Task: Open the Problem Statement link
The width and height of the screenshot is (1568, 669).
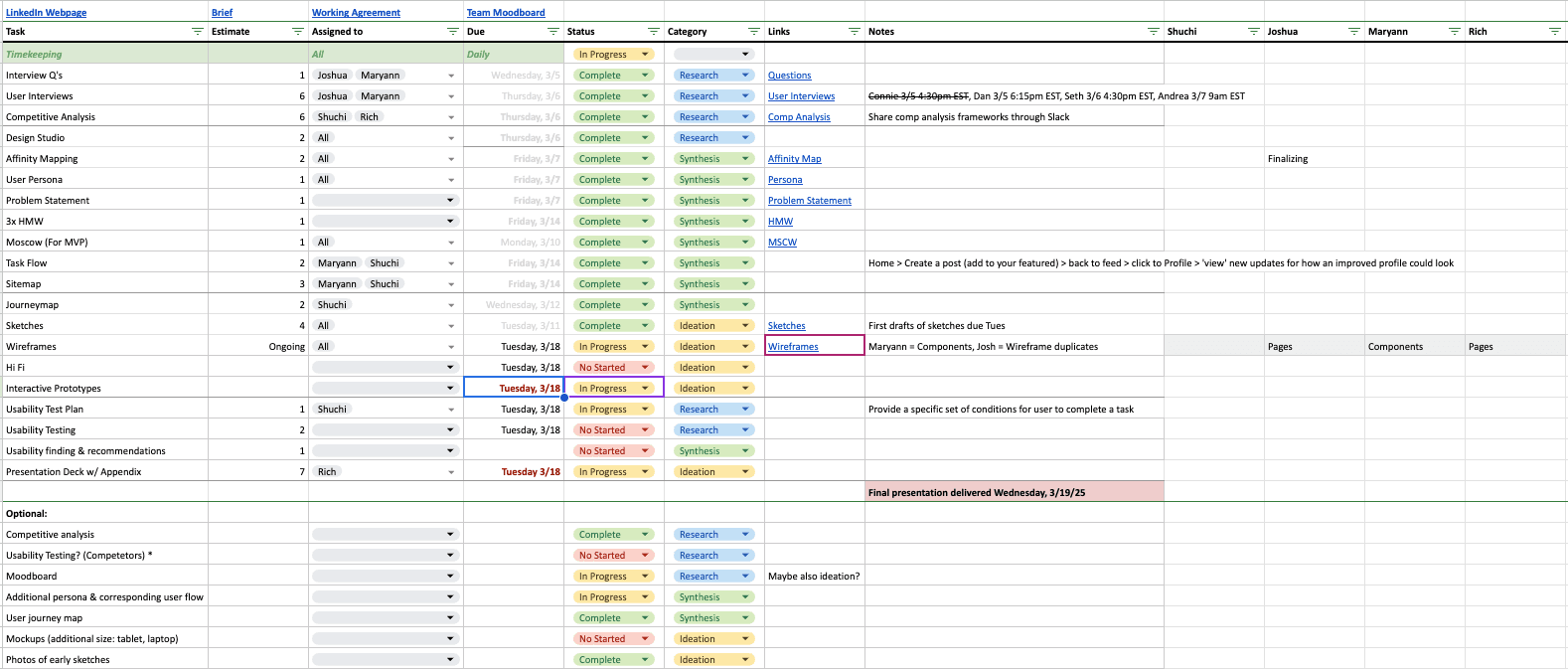Action: [809, 201]
